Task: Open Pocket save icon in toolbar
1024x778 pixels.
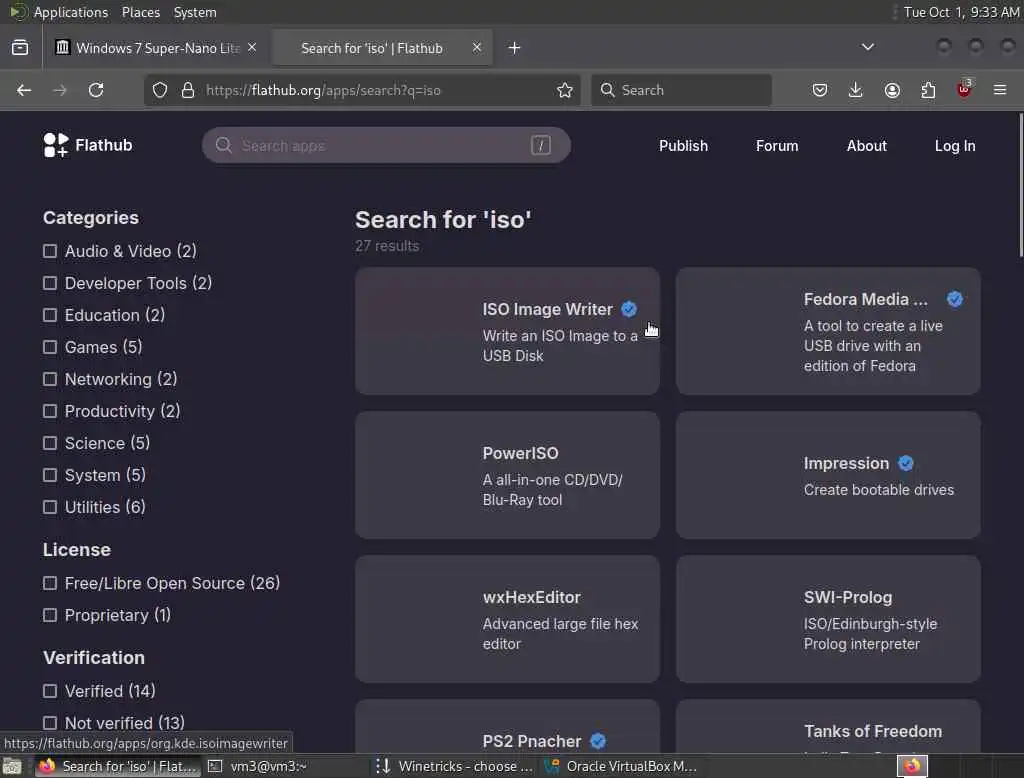Action: [820, 90]
